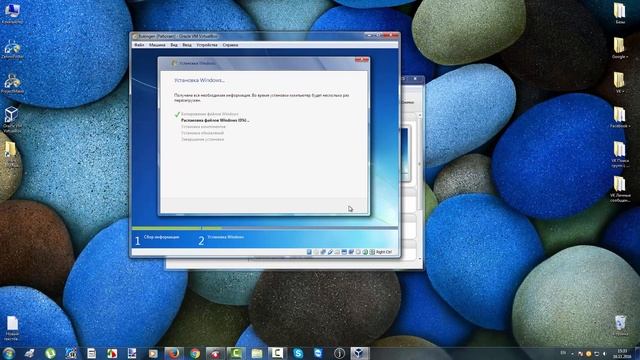Click the volume speaker icon in tray

[x=604, y=353]
